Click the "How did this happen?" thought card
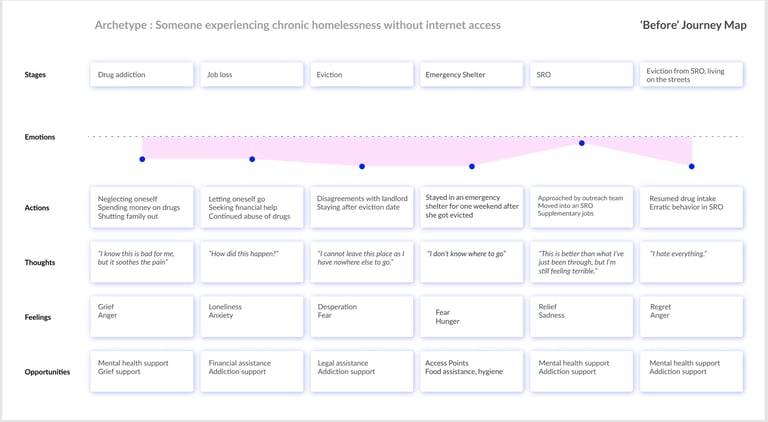 [x=252, y=262]
